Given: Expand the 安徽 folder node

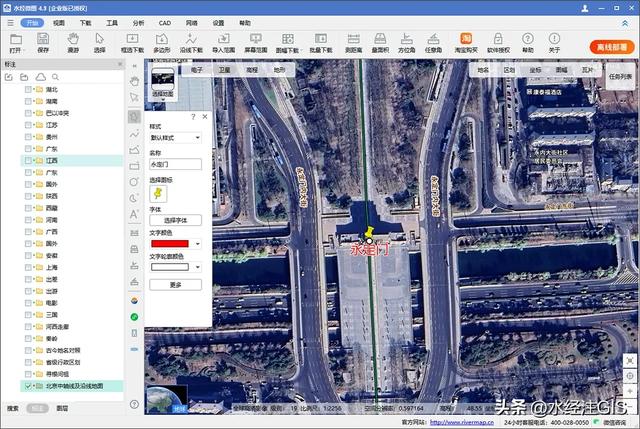Looking at the screenshot, I should pos(34,256).
